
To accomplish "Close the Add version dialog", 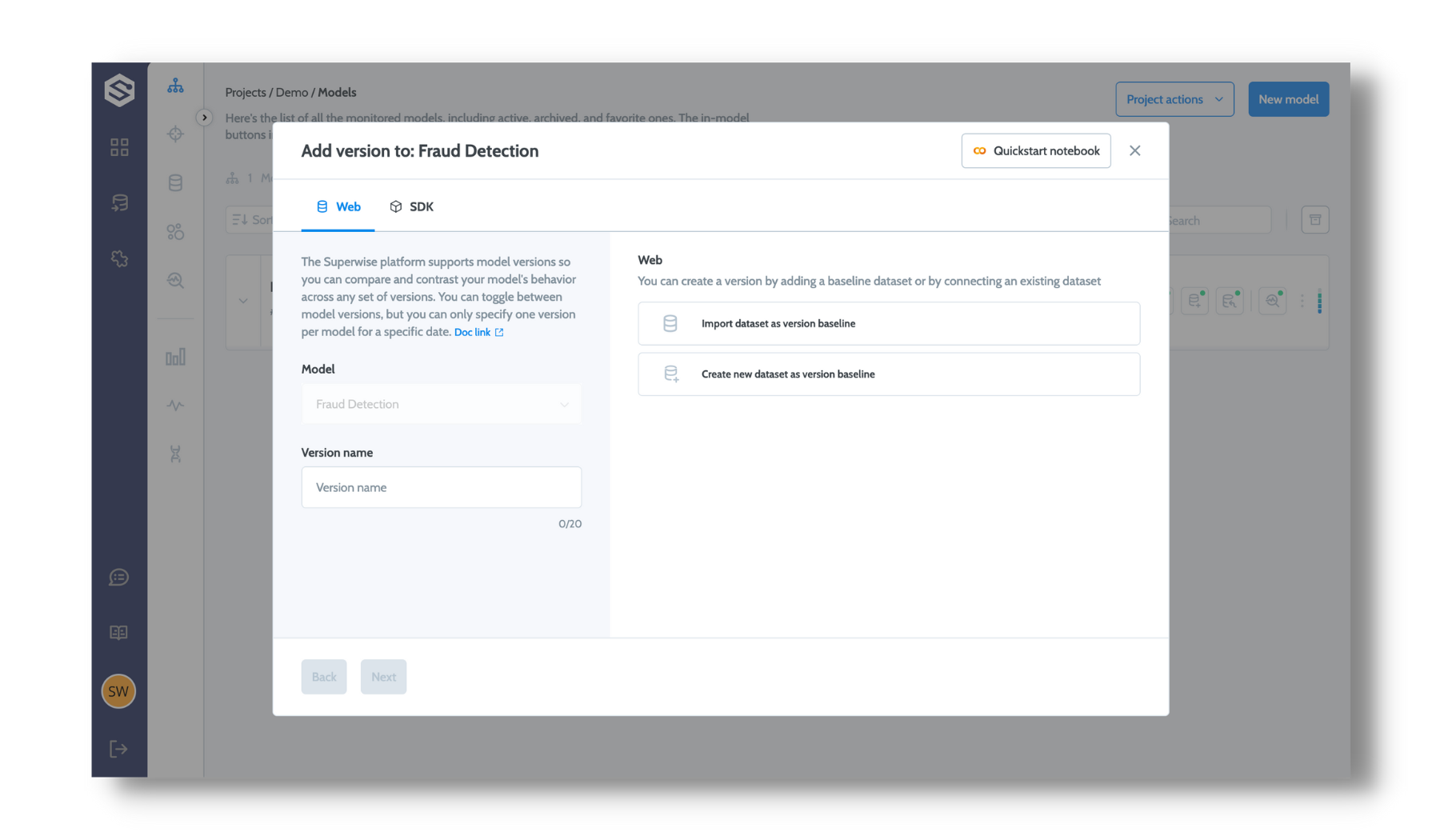I will click(1134, 150).
